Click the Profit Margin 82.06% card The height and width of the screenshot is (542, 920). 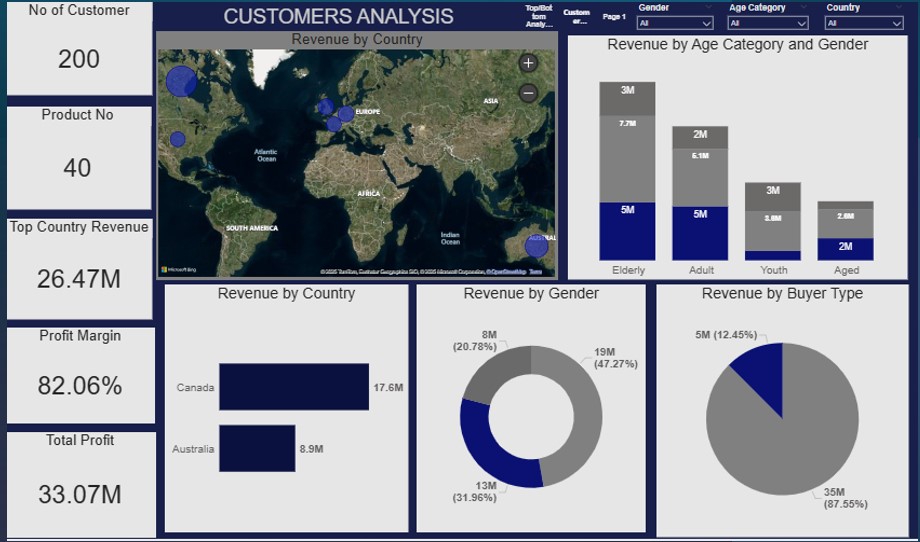[80, 375]
